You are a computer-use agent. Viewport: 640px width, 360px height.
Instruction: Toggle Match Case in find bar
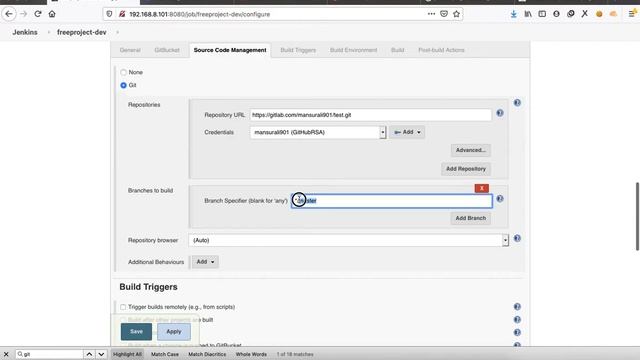165,354
